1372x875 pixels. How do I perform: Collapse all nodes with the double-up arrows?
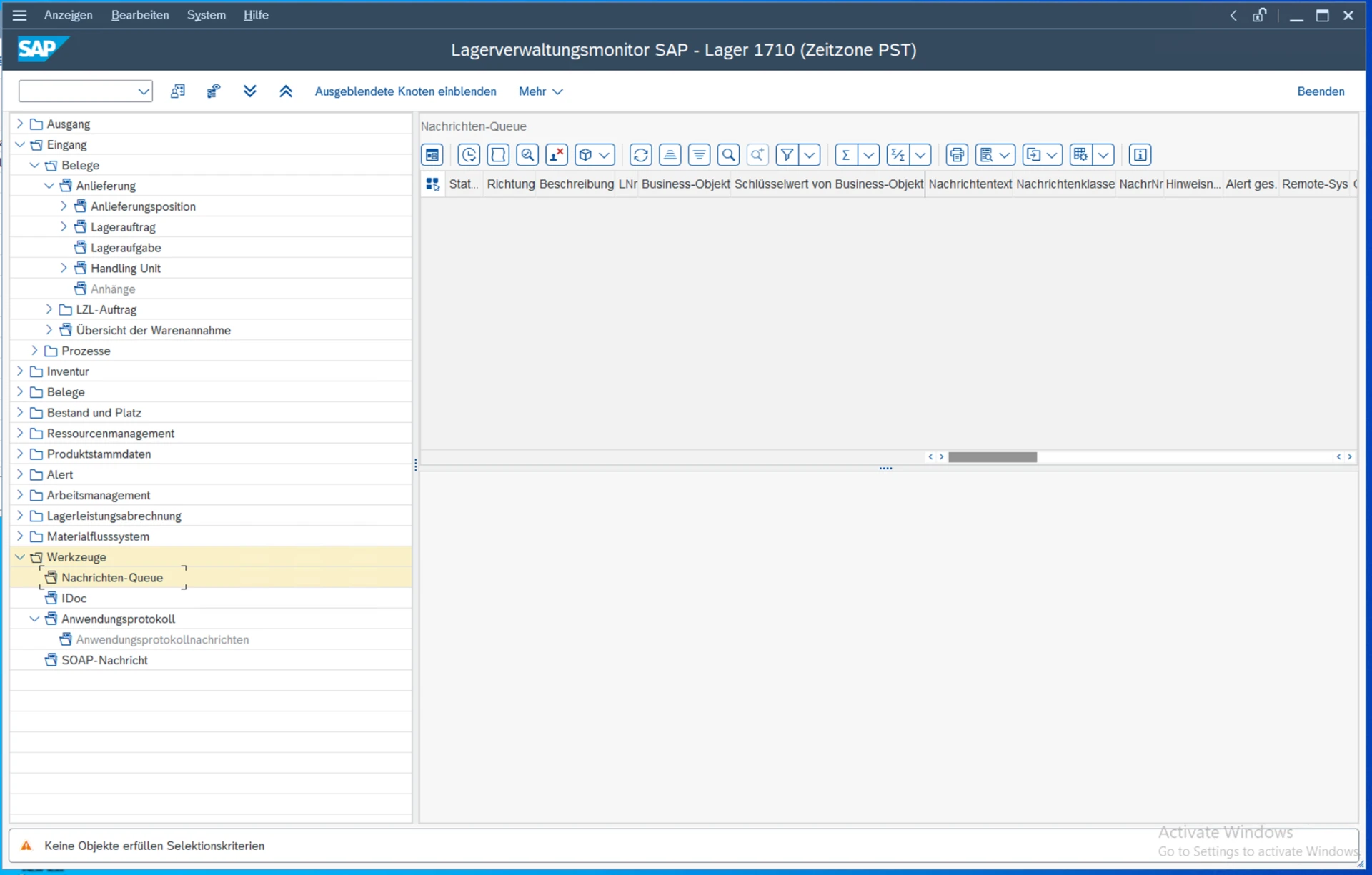click(286, 91)
